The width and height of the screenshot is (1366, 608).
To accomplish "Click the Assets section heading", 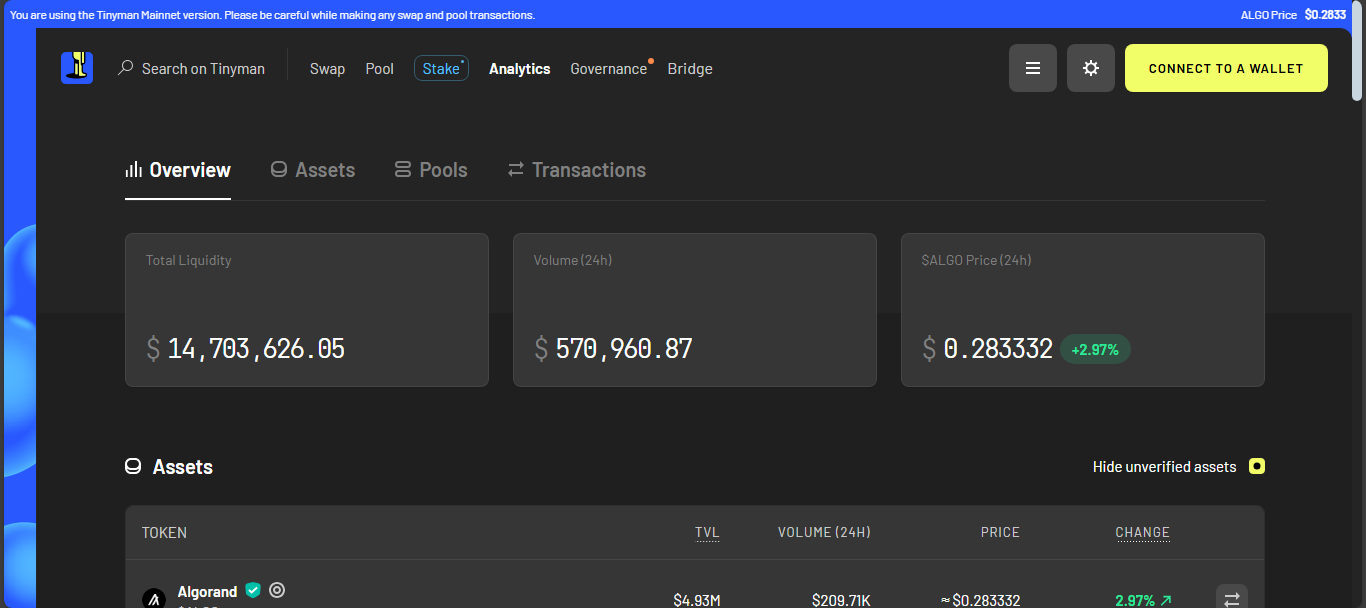I will tap(183, 467).
